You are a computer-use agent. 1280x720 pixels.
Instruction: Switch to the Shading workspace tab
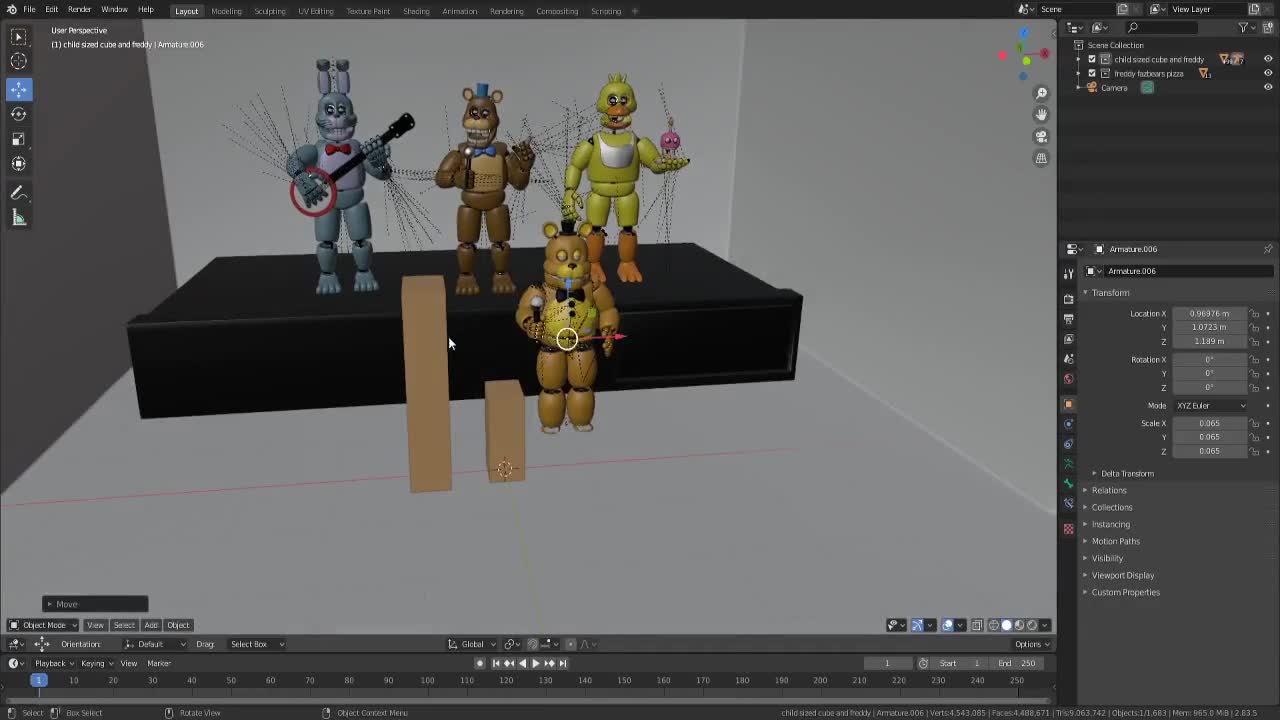[416, 11]
